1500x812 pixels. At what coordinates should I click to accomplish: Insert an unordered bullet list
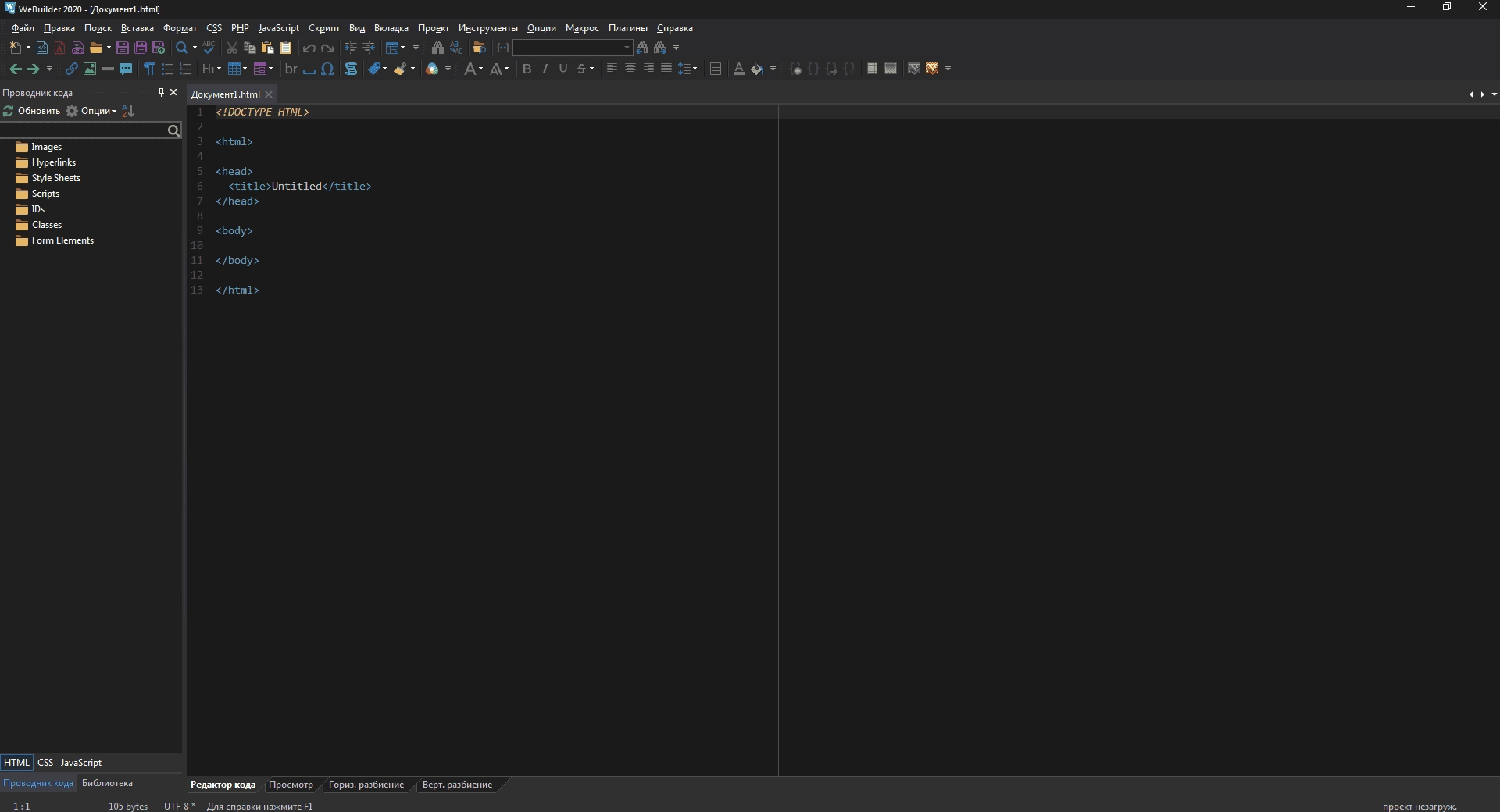pos(167,69)
